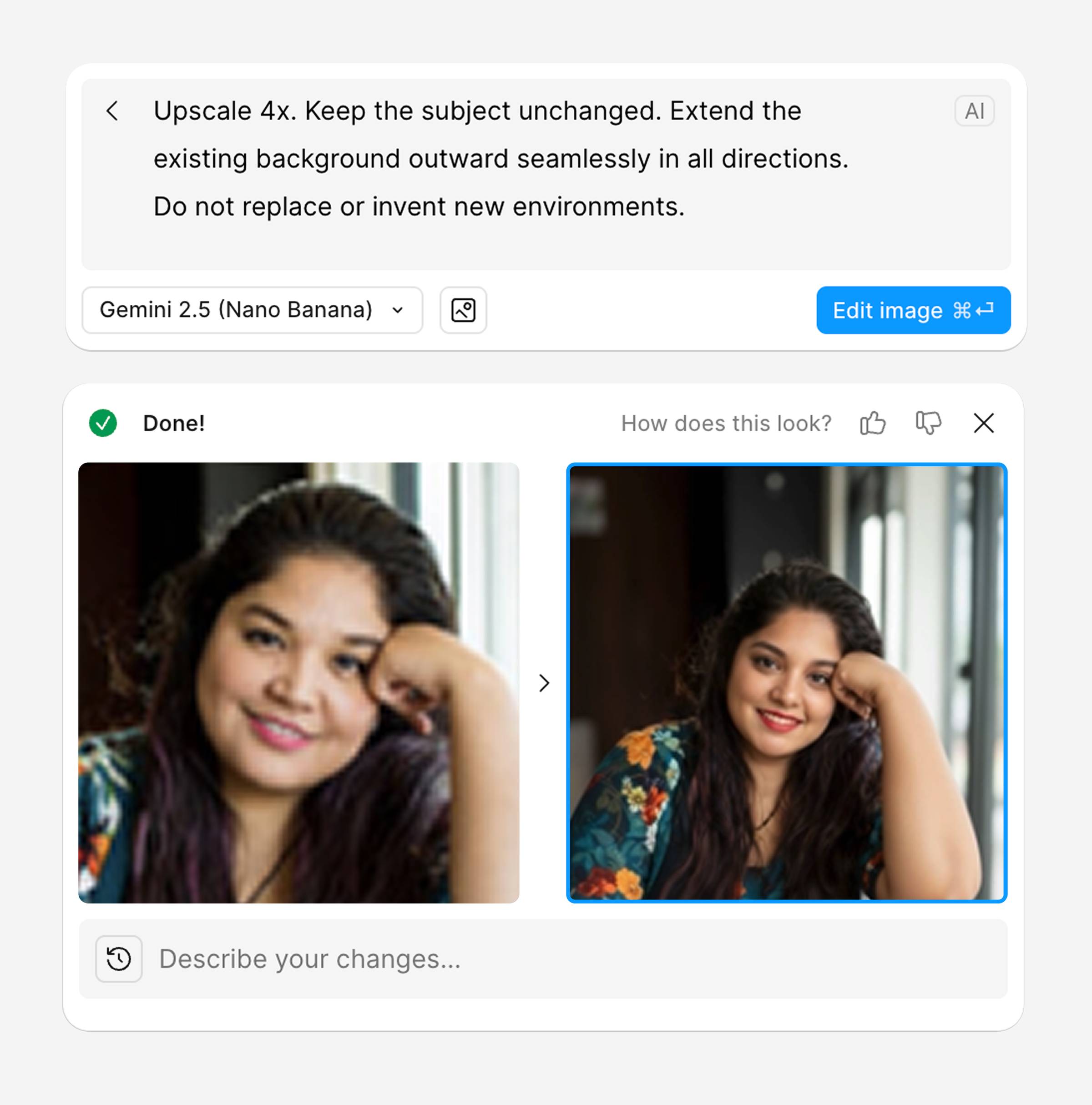Click the chevron on the model selector
This screenshot has width=1092, height=1105.
click(x=398, y=311)
